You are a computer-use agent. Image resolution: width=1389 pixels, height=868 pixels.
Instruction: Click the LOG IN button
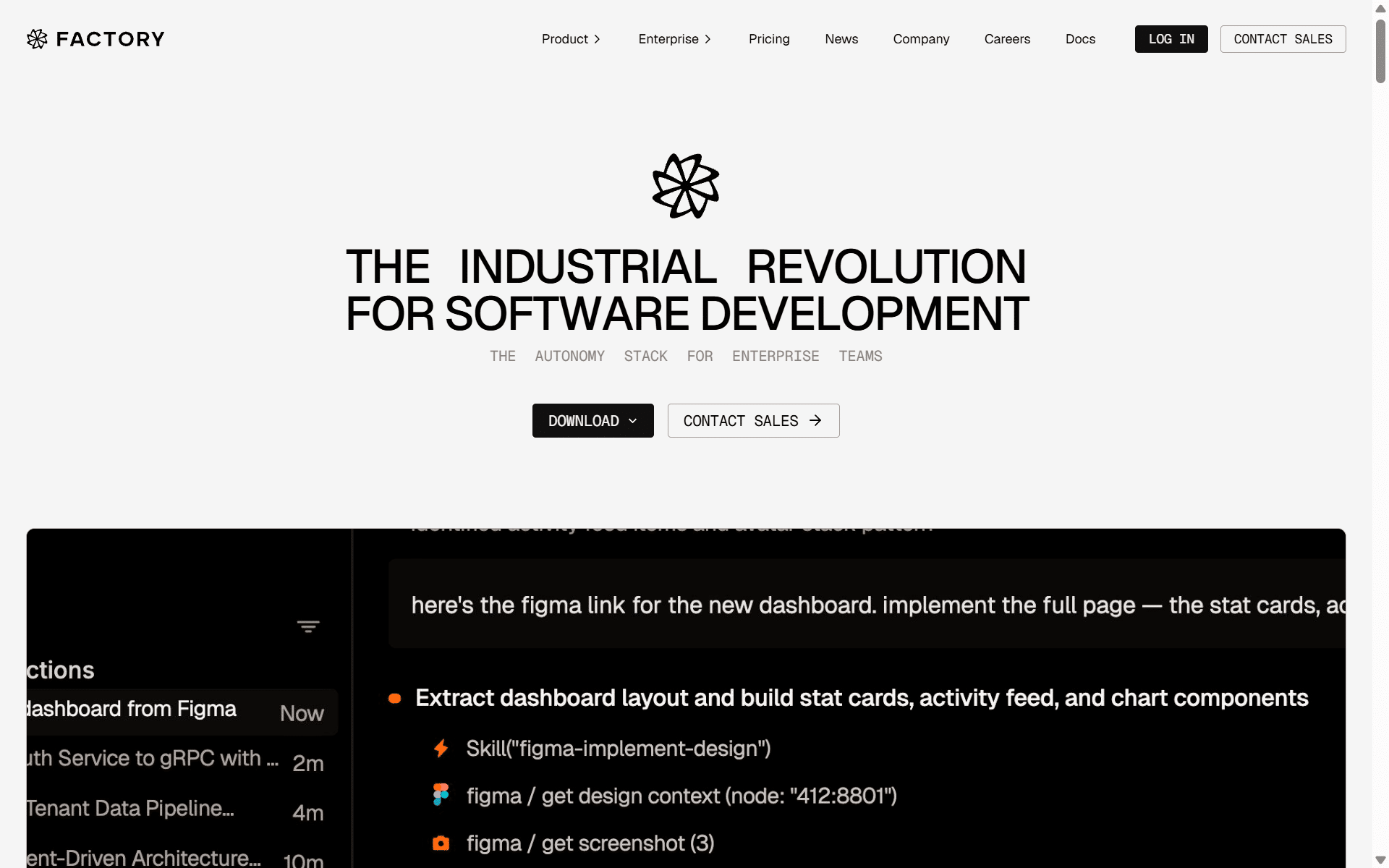pyautogui.click(x=1171, y=39)
